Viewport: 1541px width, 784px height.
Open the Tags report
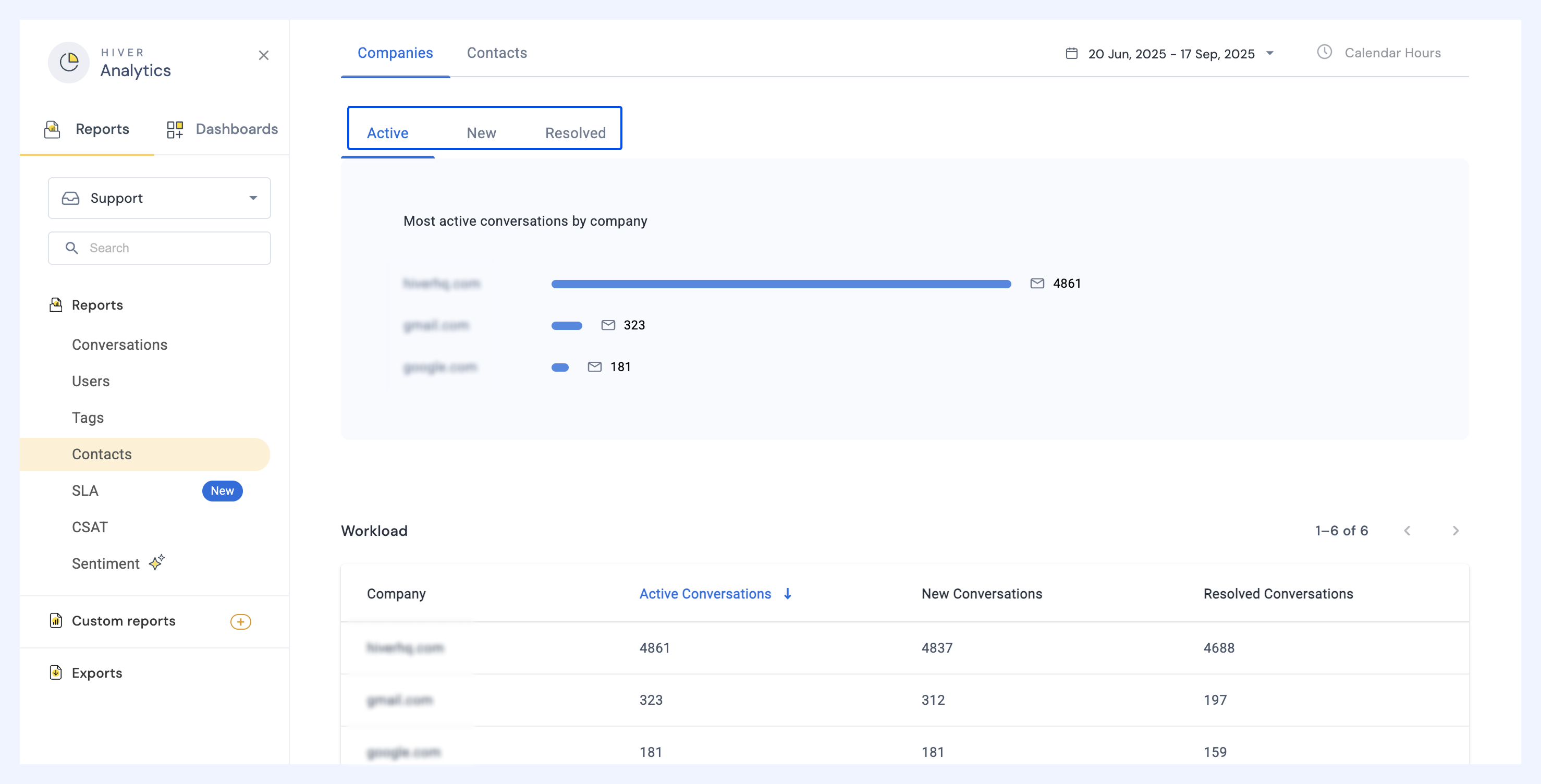(x=88, y=418)
